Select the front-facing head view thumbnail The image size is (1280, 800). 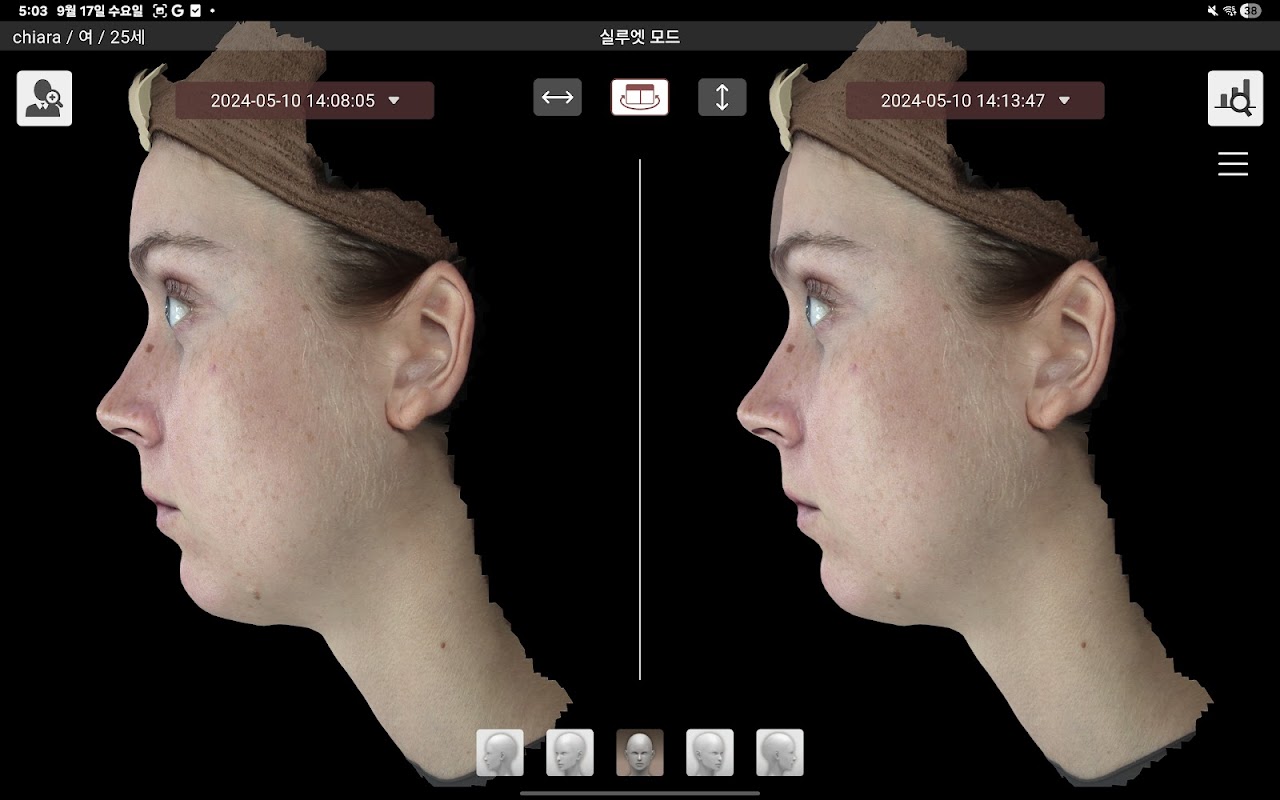tap(640, 752)
